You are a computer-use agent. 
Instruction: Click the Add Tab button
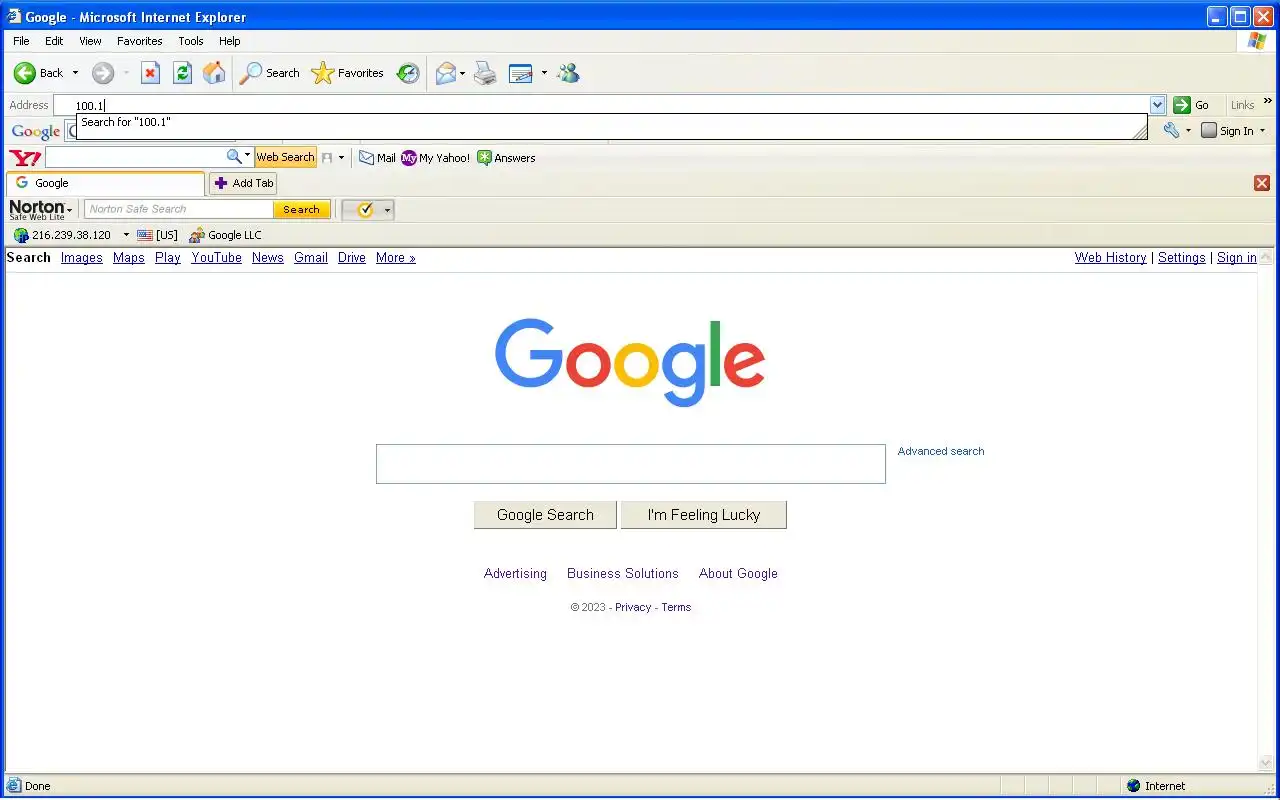click(x=243, y=183)
